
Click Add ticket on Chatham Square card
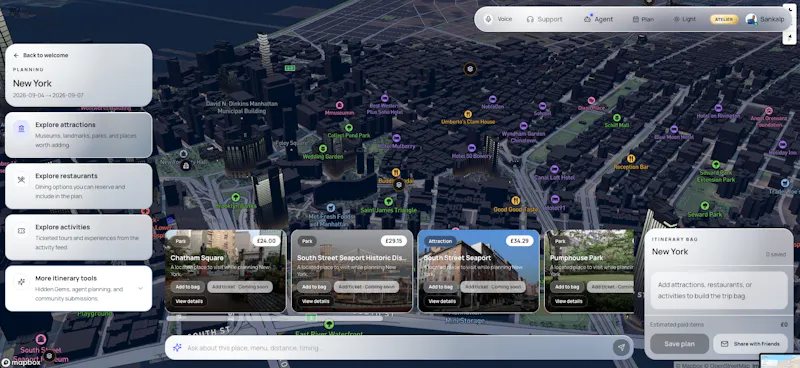click(x=240, y=287)
